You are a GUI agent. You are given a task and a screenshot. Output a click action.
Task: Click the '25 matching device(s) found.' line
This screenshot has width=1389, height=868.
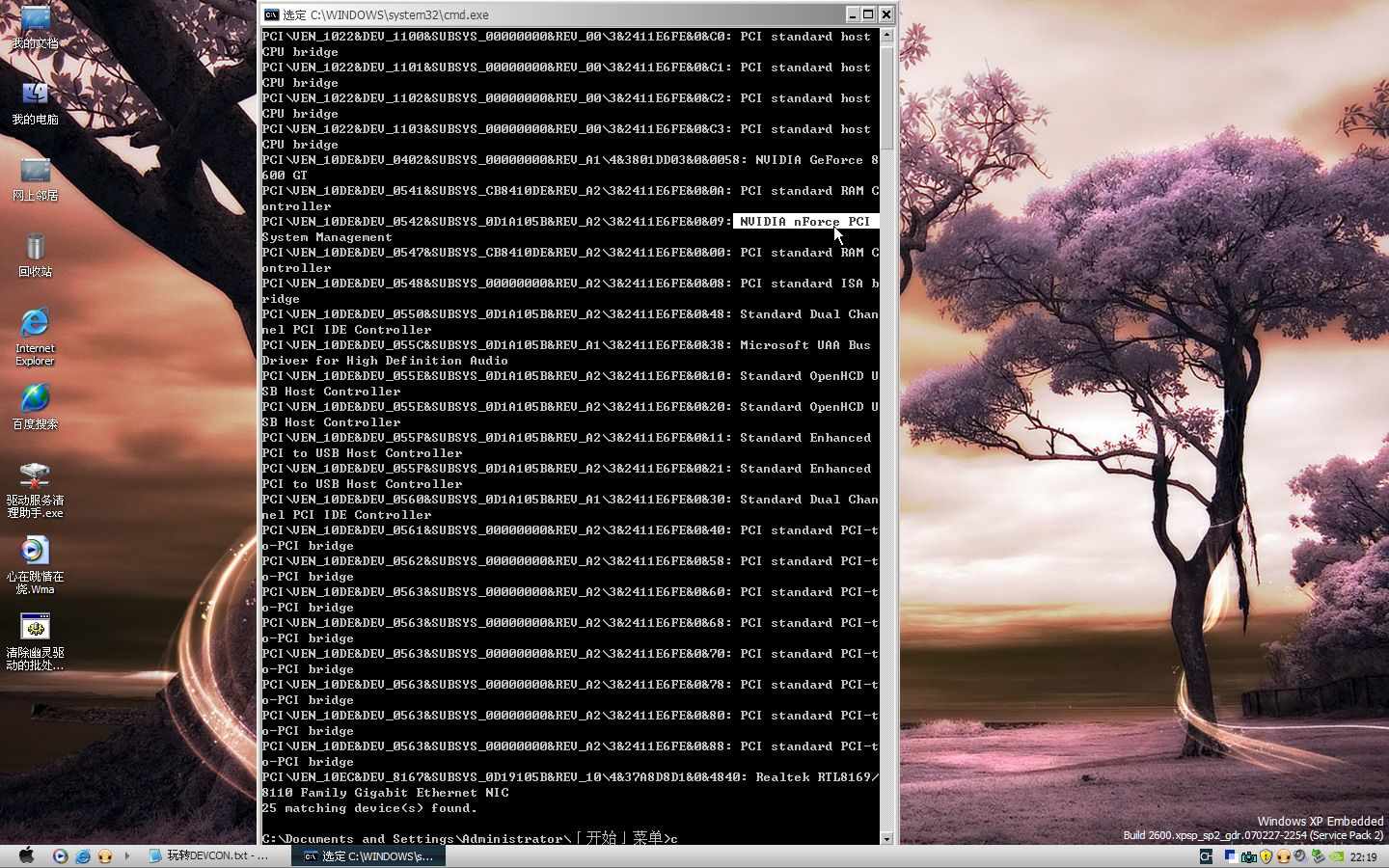[x=369, y=808]
